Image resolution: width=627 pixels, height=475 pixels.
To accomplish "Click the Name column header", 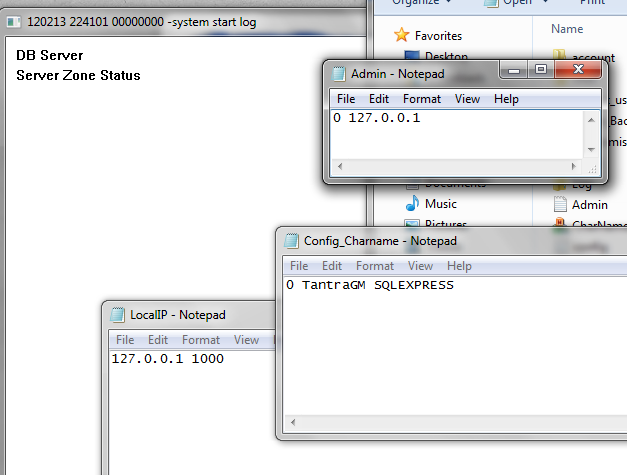I will coord(567,29).
